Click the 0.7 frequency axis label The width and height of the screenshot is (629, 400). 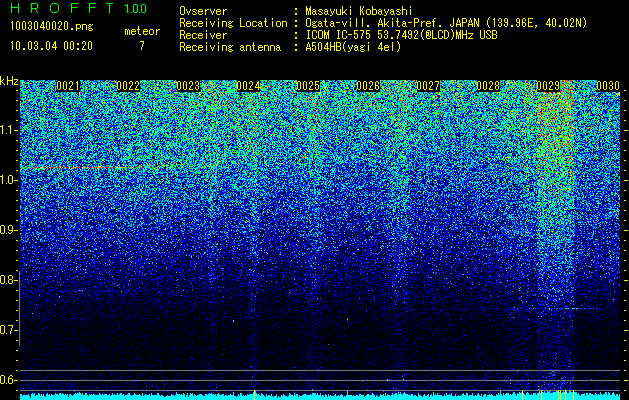coord(9,330)
